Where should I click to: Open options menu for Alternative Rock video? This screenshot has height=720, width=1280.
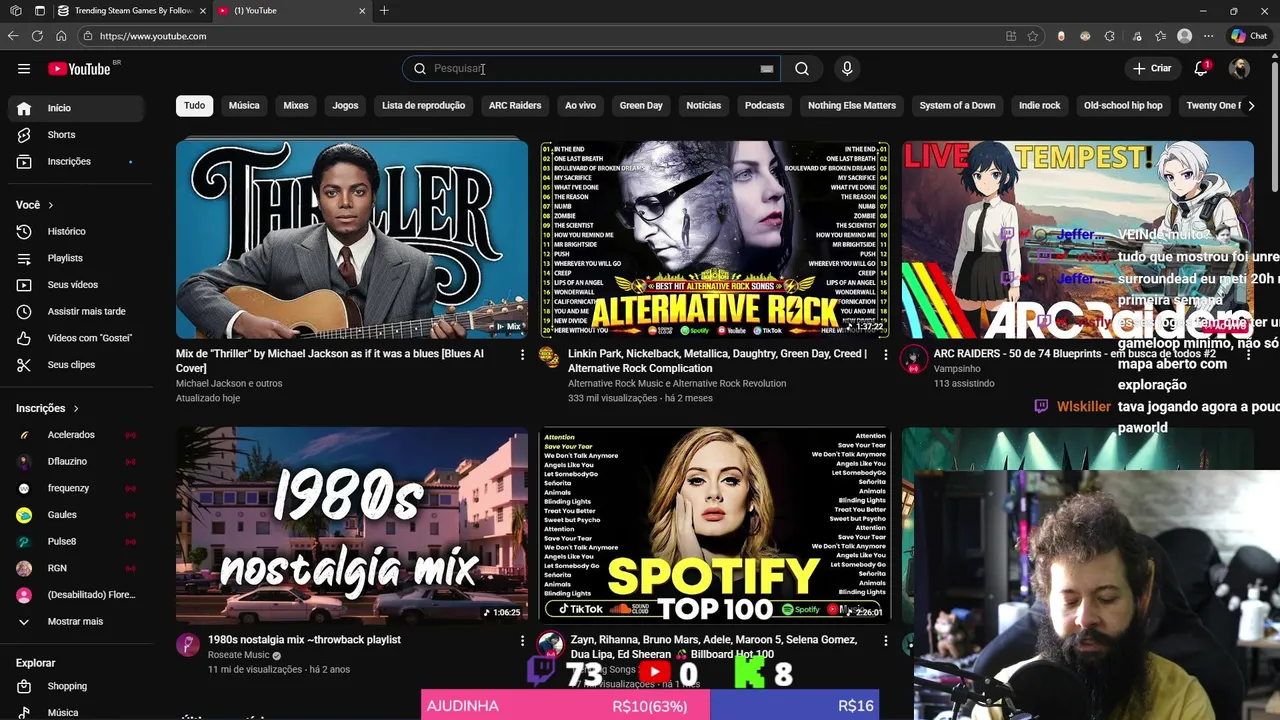tap(885, 355)
